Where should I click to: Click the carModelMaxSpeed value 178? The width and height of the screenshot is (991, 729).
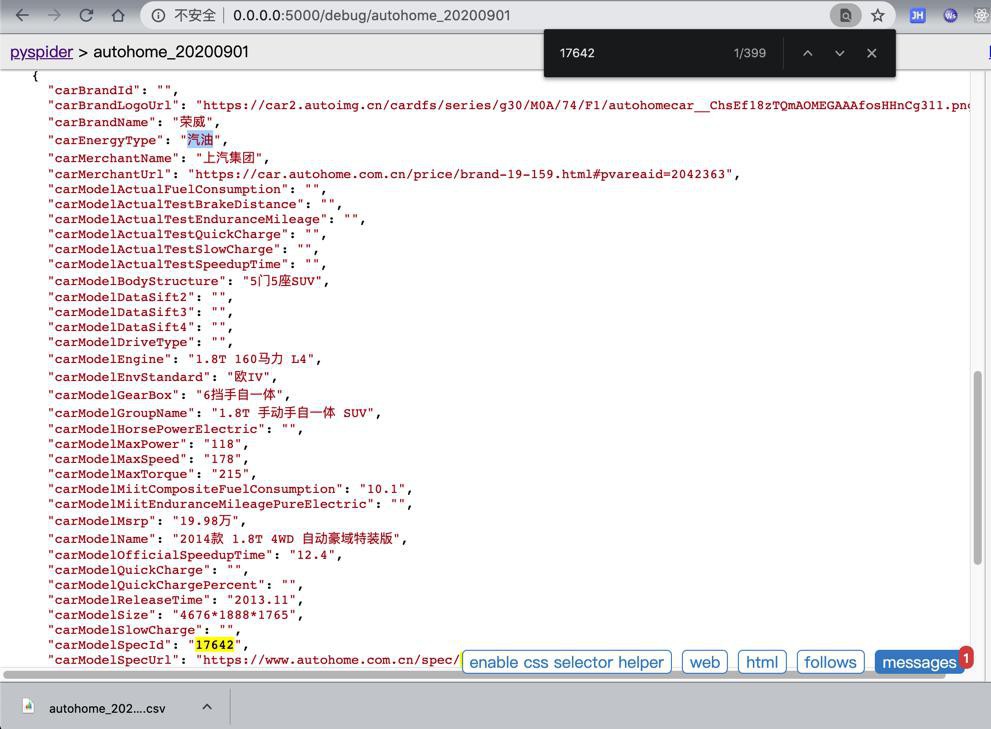(x=222, y=459)
